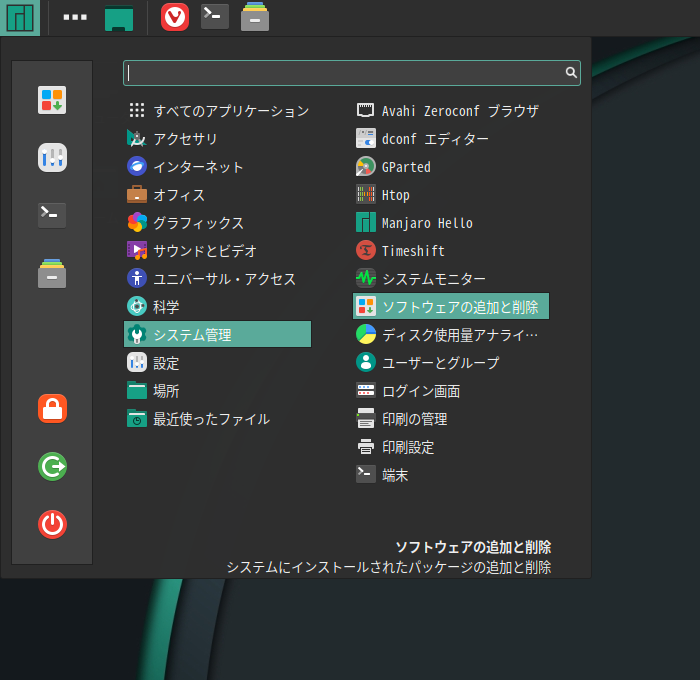The image size is (700, 680).
Task: Click the menu search input field
Action: [x=340, y=73]
